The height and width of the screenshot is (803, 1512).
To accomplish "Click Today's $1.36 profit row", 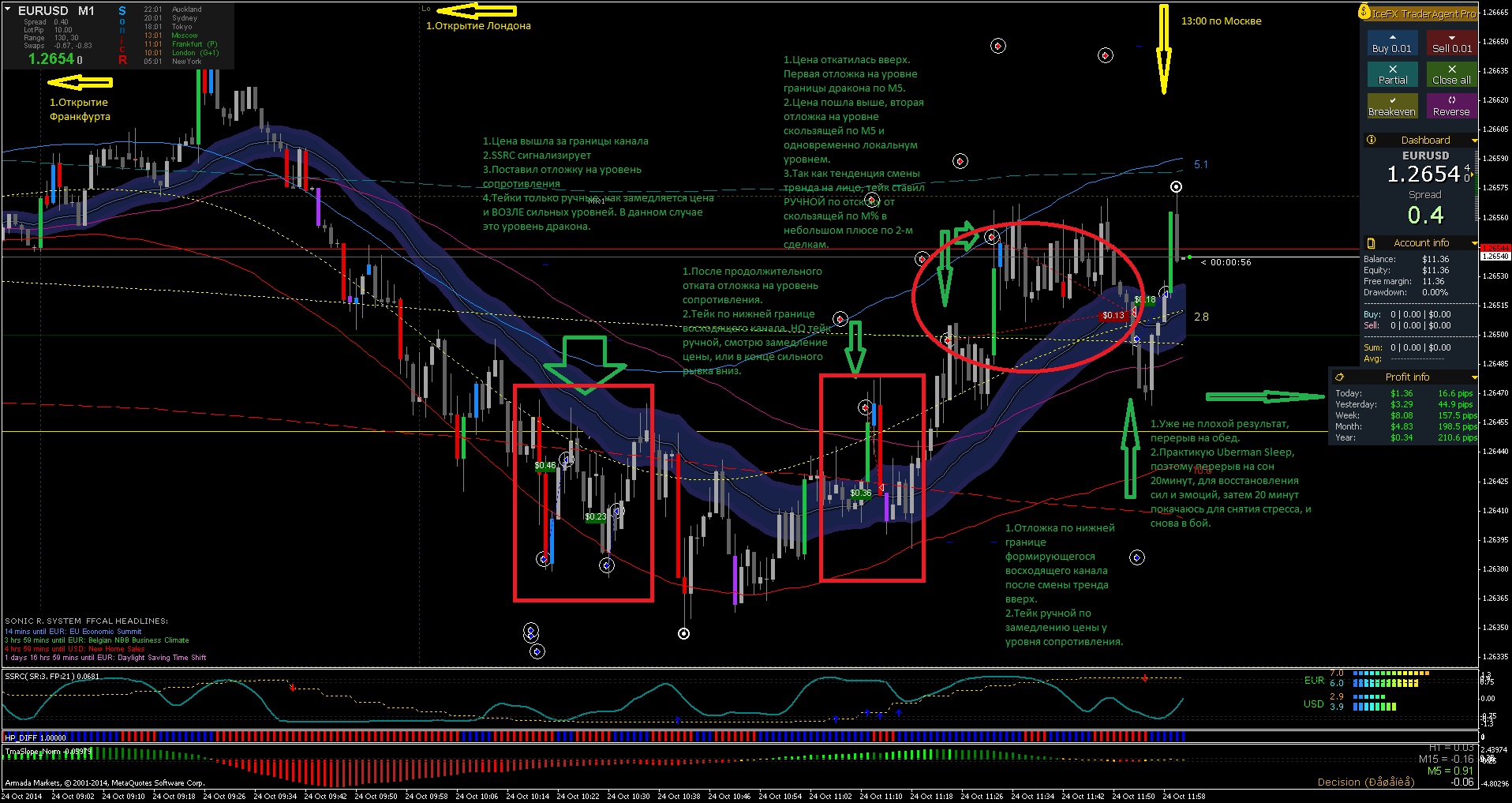I will point(1404,393).
